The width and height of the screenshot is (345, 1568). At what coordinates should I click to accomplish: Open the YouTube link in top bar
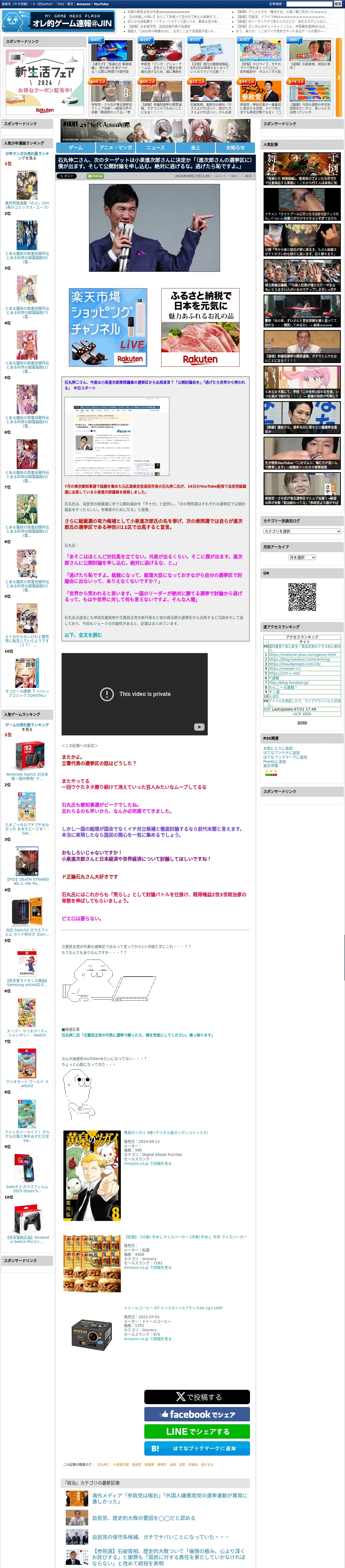[x=101, y=4]
